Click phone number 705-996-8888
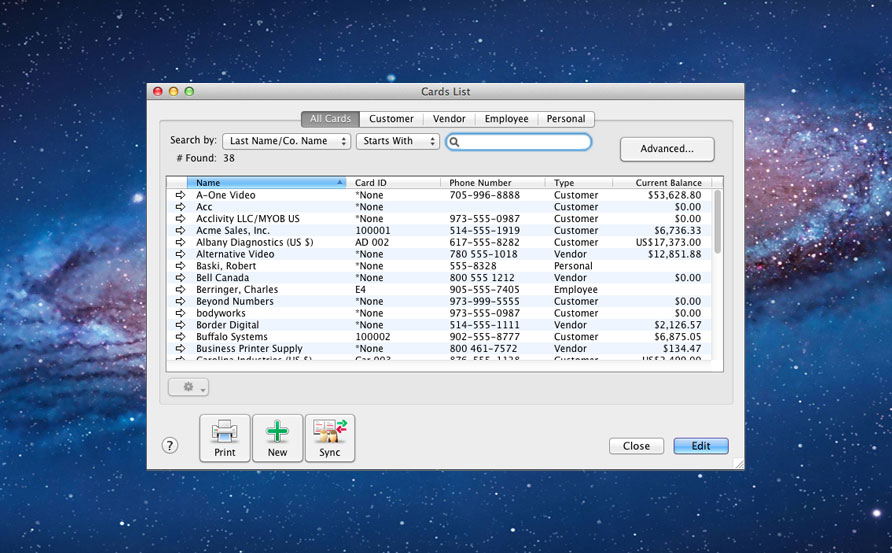This screenshot has height=553, width=892. point(485,195)
